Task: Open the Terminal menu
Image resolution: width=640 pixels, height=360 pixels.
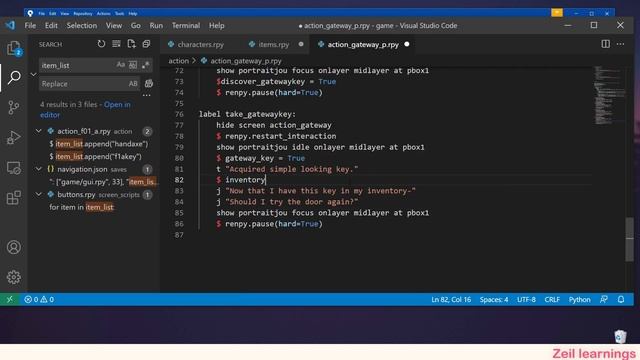Action: click(x=186, y=25)
